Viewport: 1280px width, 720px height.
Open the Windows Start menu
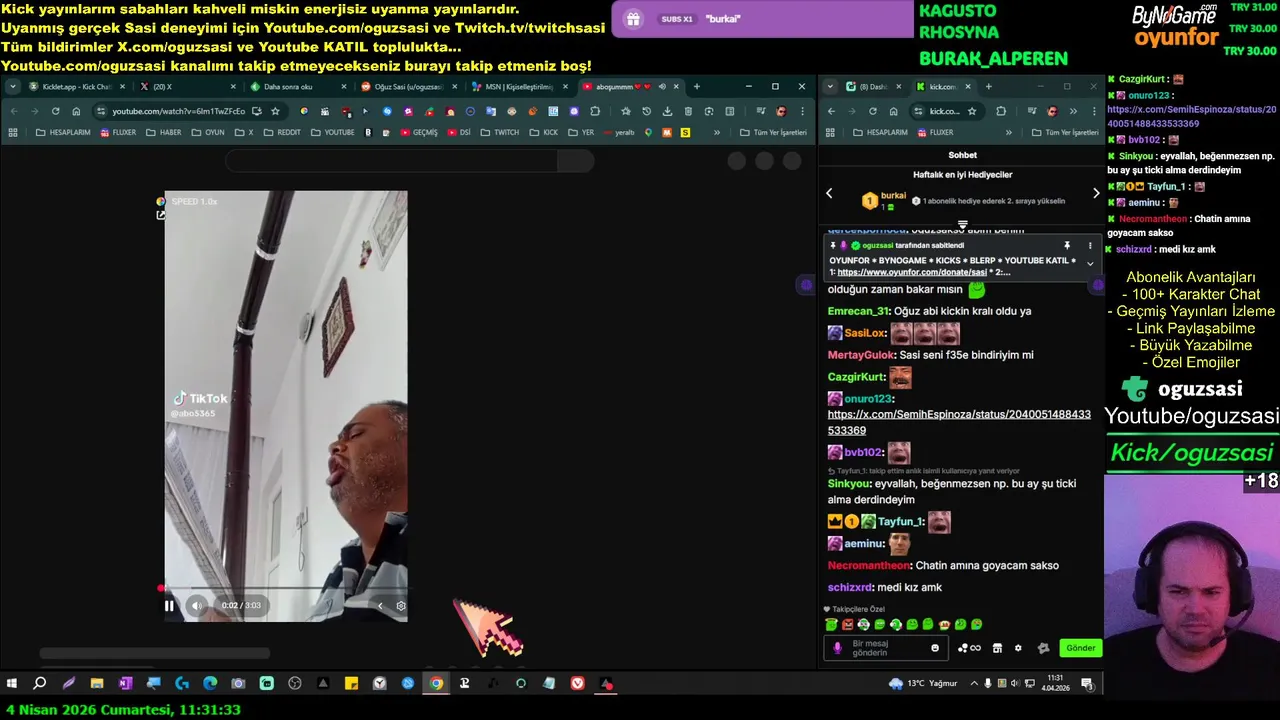pyautogui.click(x=12, y=684)
